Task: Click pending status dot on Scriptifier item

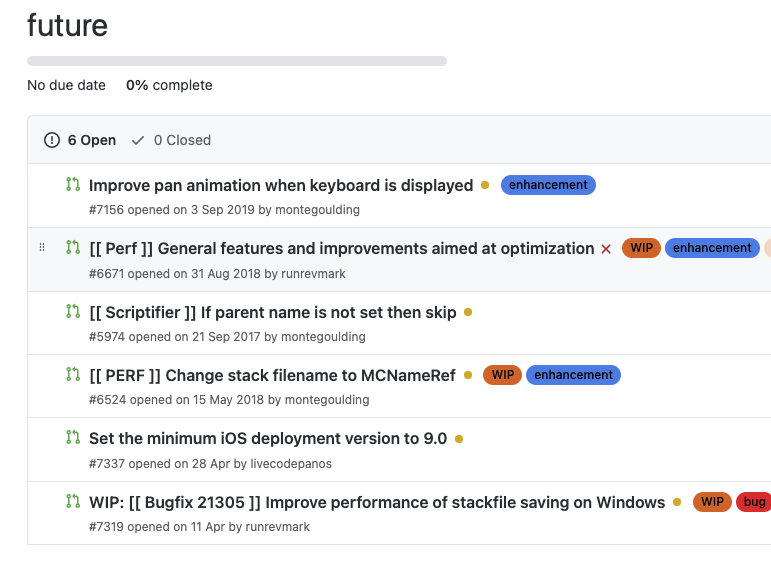Action: tap(468, 312)
